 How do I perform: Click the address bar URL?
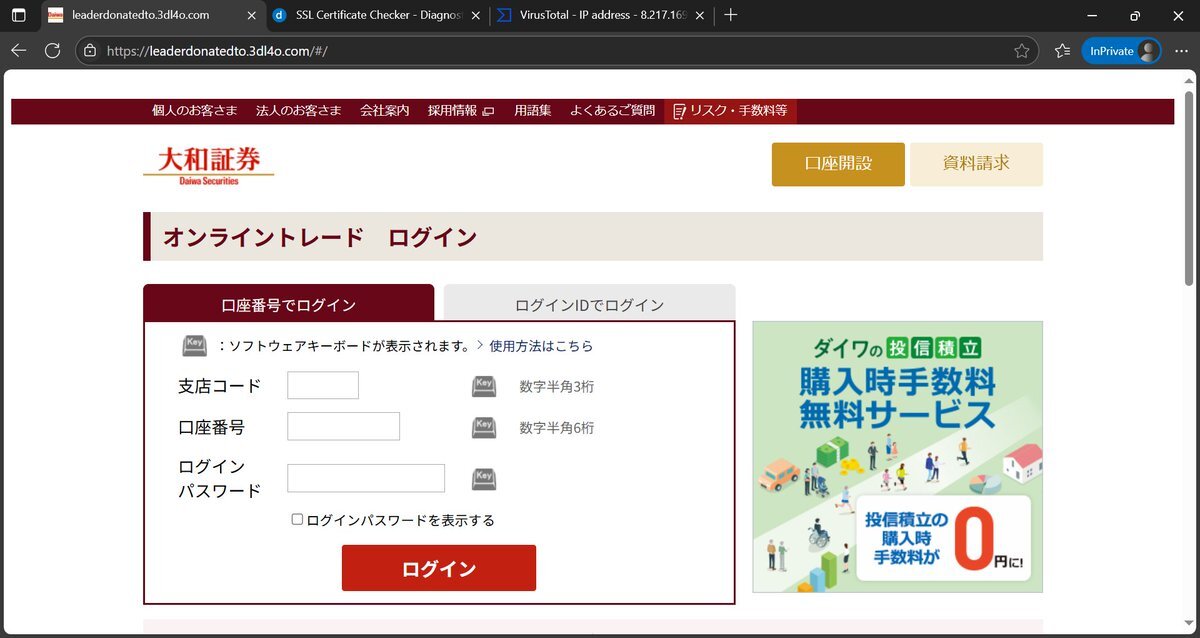click(x=216, y=51)
